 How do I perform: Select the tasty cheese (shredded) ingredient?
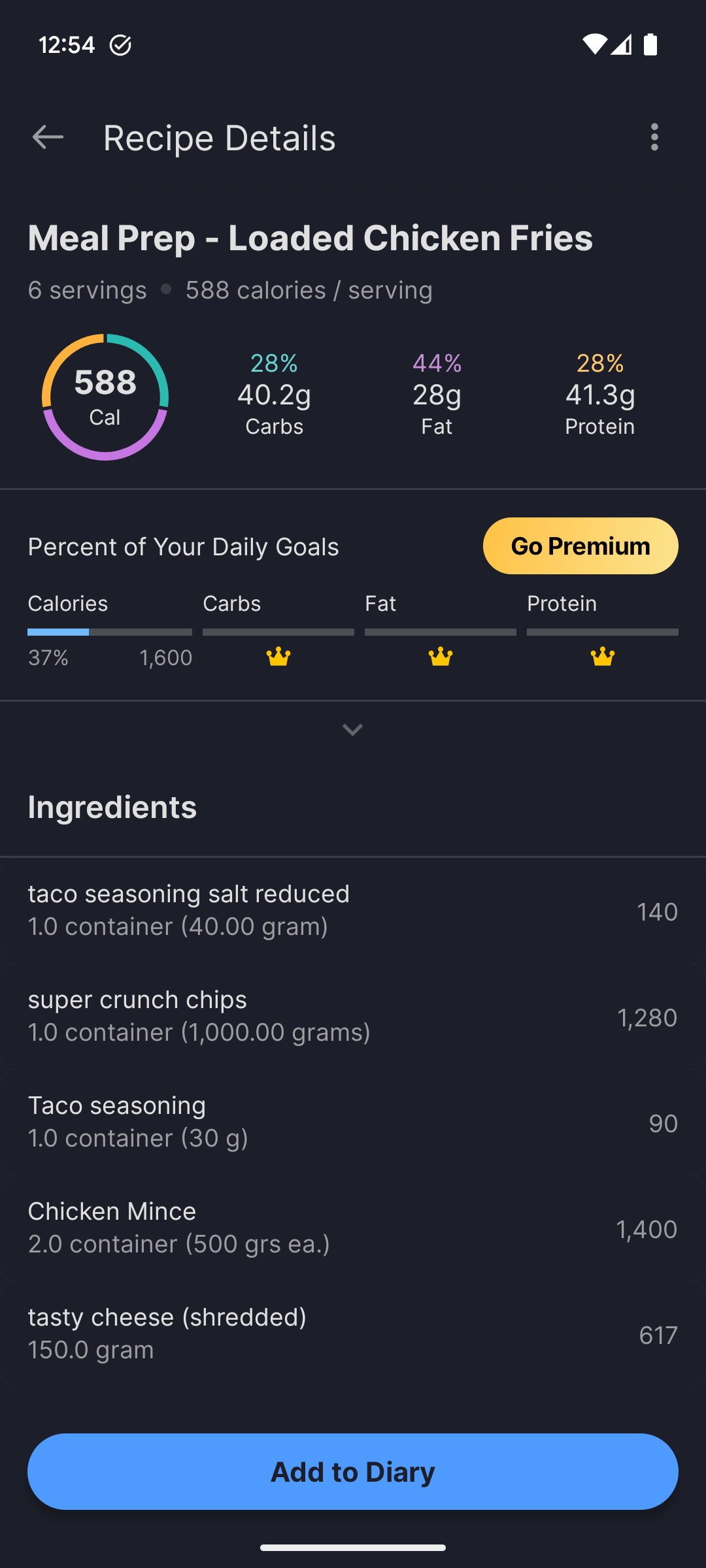353,1333
